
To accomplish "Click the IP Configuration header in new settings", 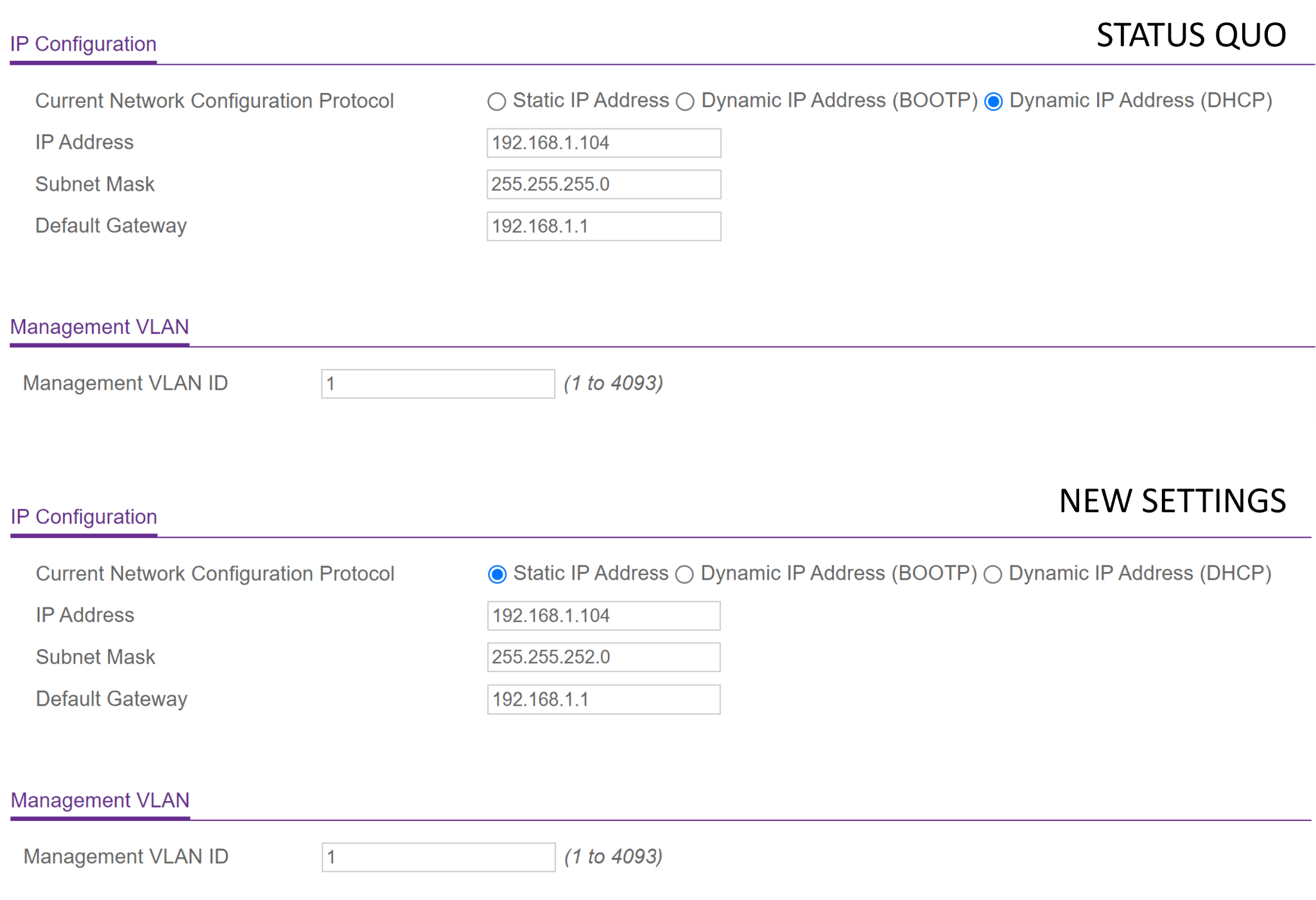I will (83, 517).
